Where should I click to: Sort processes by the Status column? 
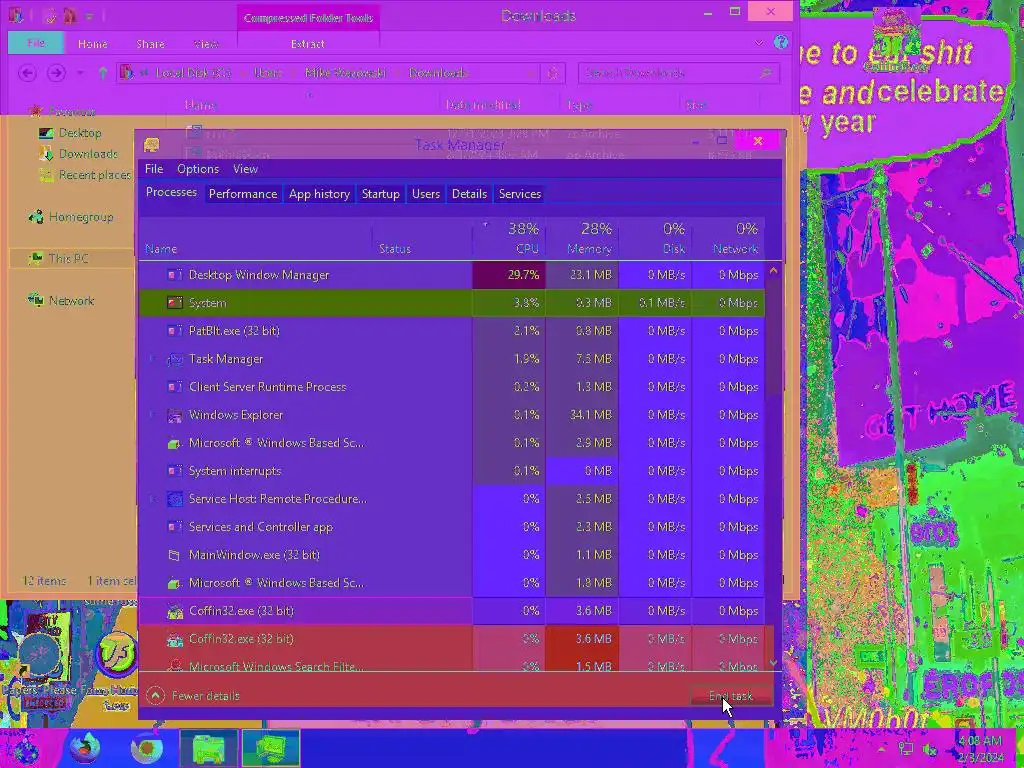423,238
